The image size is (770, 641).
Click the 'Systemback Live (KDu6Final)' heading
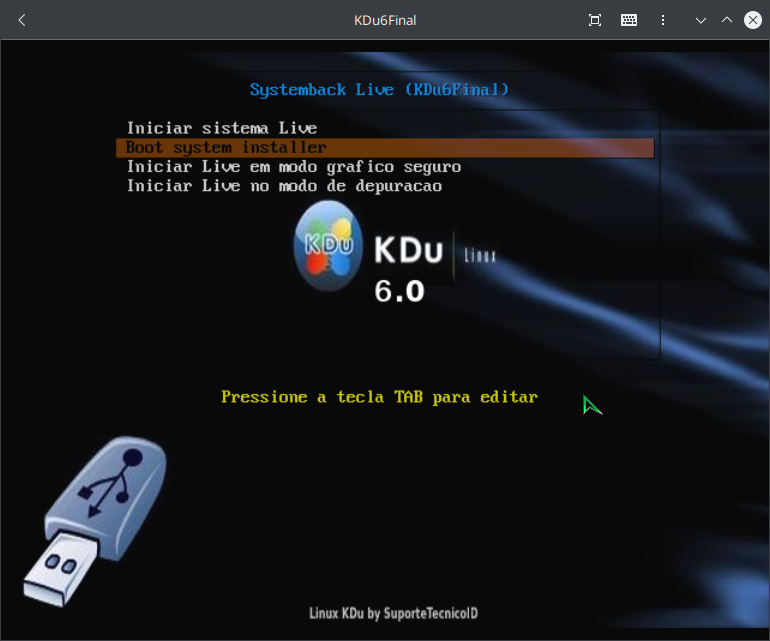[379, 90]
